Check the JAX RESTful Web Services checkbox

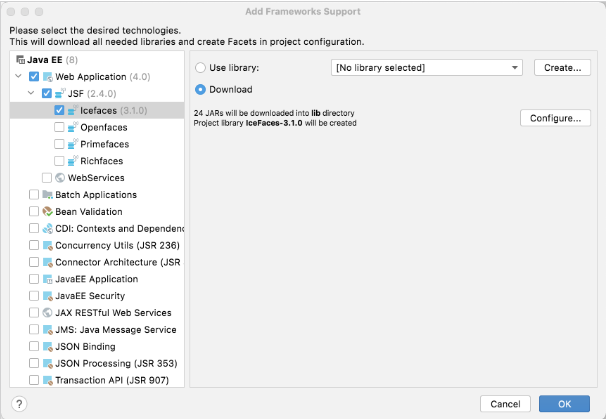coord(34,313)
